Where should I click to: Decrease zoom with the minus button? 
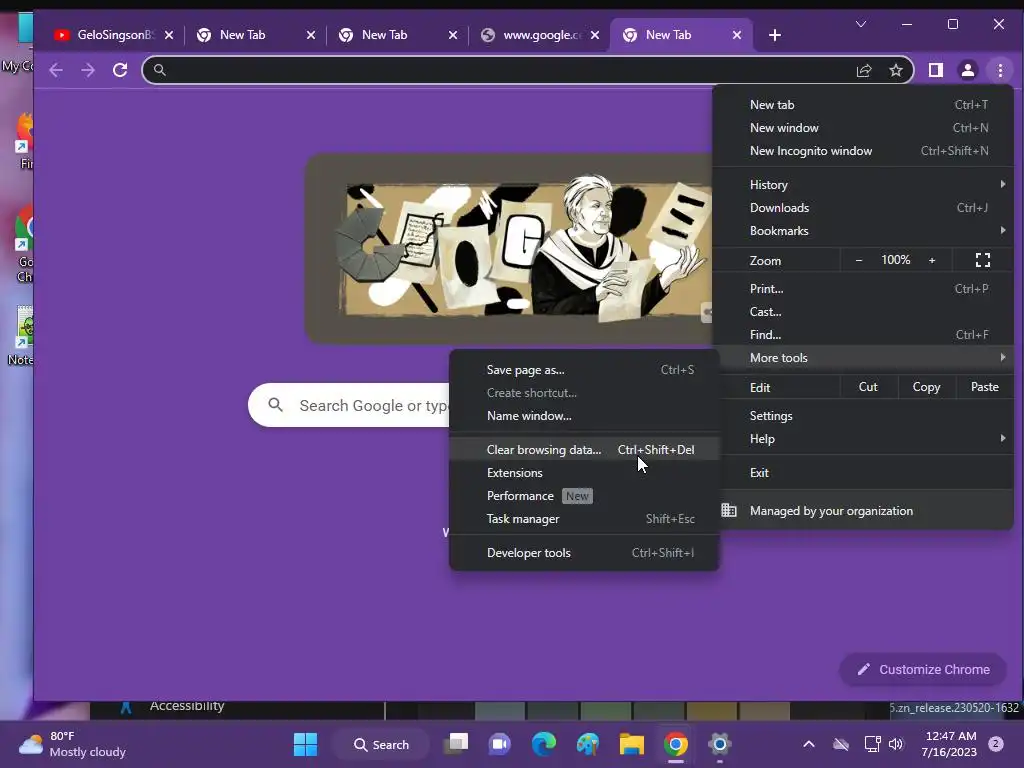[859, 260]
